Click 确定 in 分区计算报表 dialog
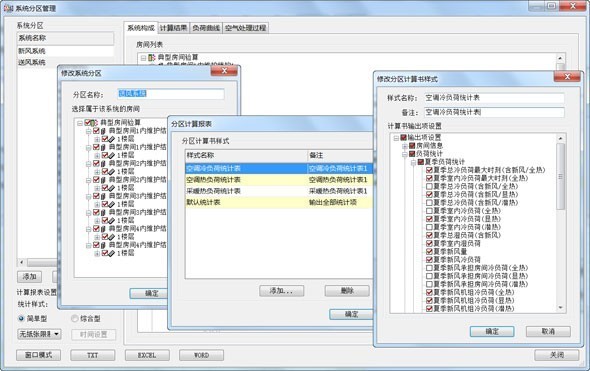Image resolution: width=590 pixels, height=371 pixels. point(351,314)
